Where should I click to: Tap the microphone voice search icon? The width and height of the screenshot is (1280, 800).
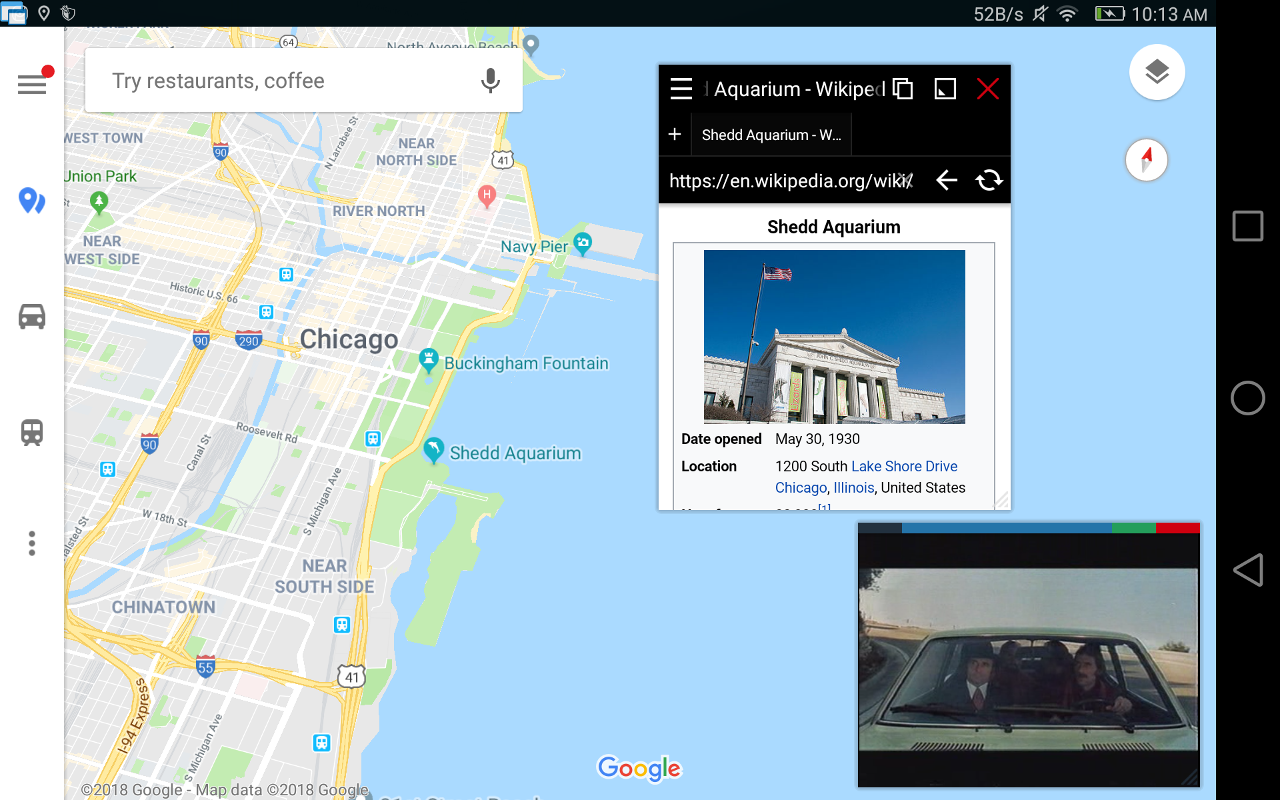(x=490, y=81)
